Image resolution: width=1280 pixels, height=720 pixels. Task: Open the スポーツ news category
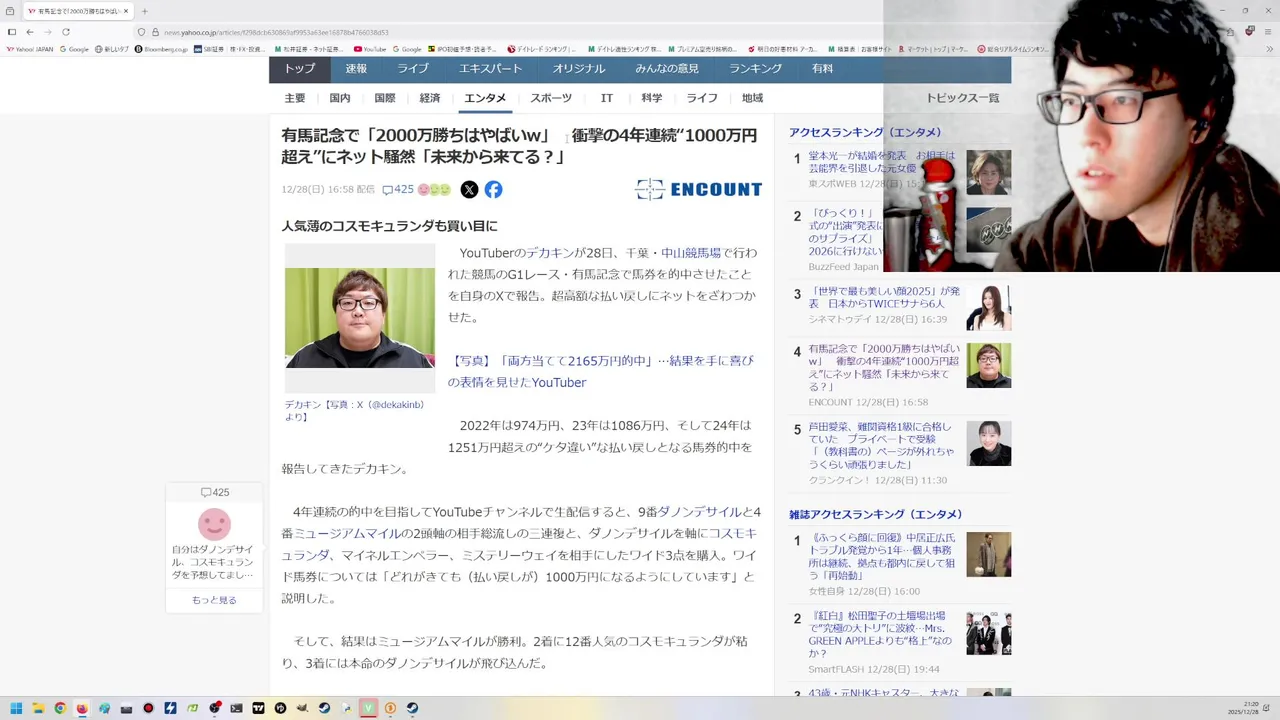551,98
